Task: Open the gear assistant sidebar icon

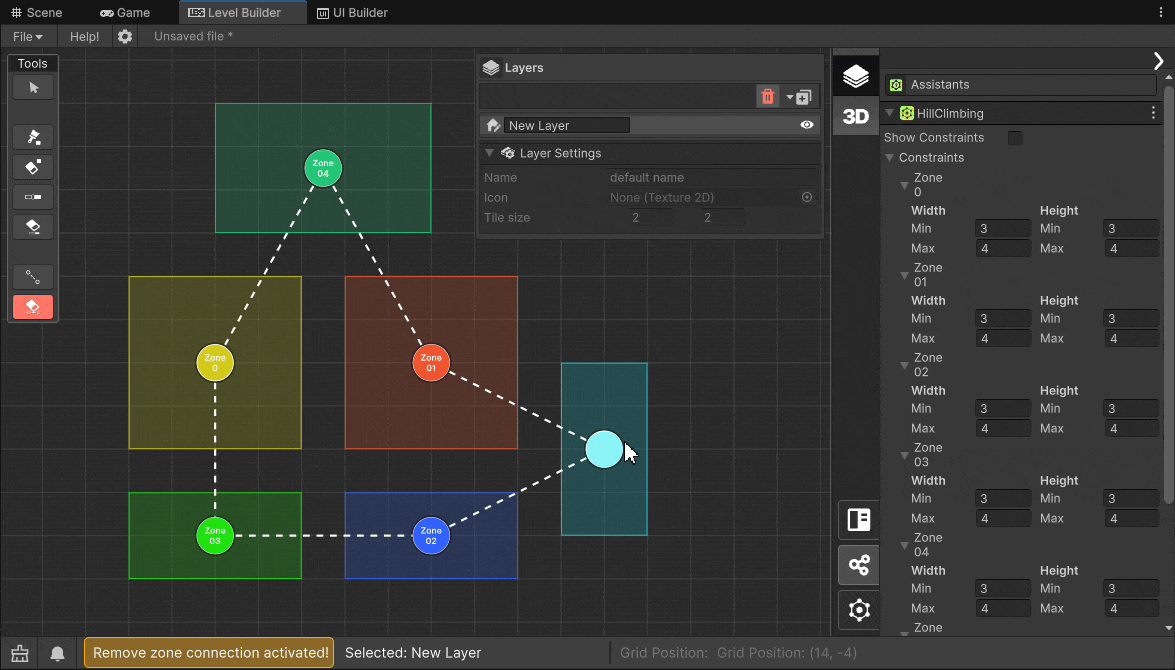Action: tap(859, 610)
